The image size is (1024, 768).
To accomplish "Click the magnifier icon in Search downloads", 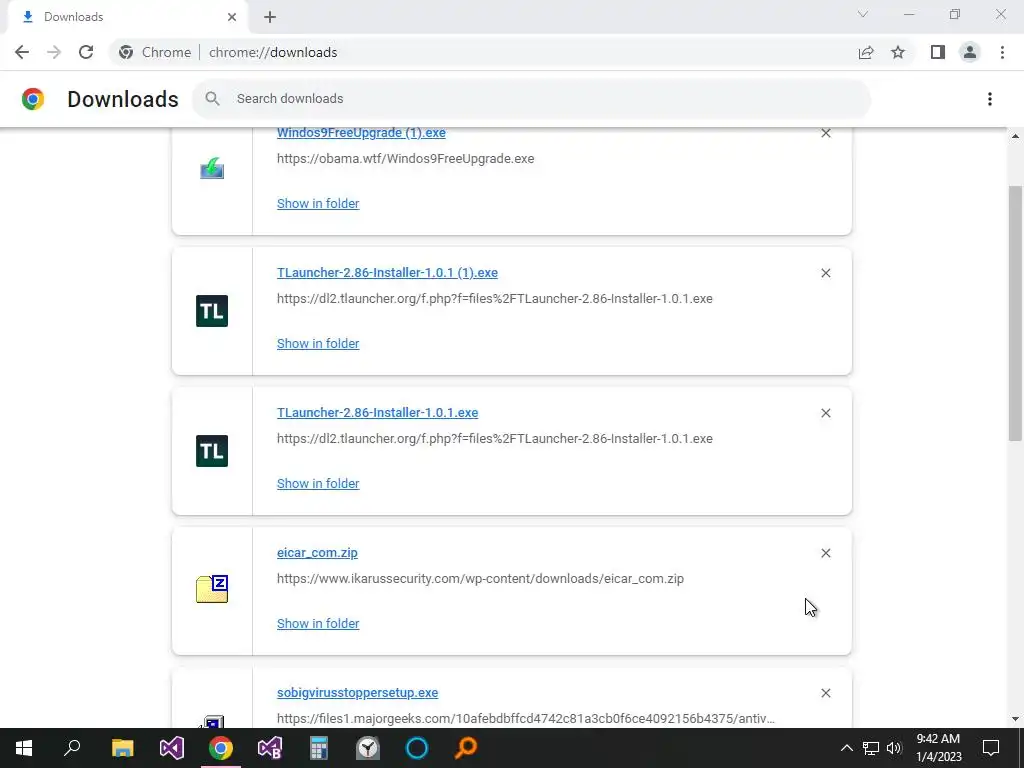I will pos(212,99).
